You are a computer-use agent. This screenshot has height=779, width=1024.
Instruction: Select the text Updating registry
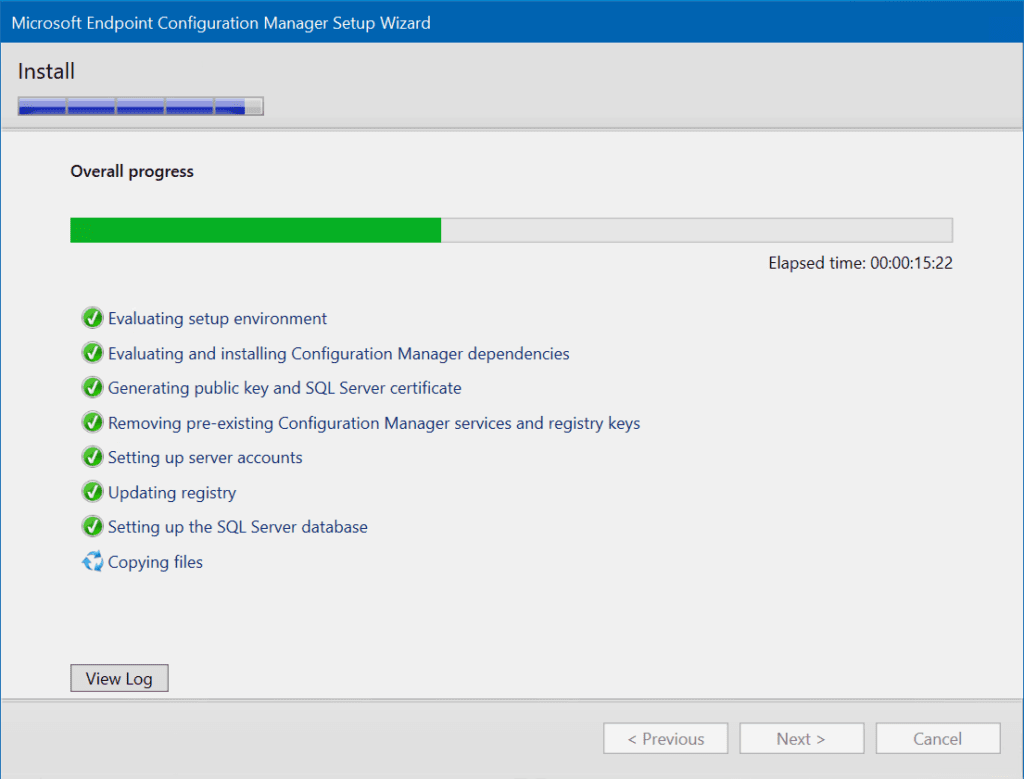coord(172,493)
